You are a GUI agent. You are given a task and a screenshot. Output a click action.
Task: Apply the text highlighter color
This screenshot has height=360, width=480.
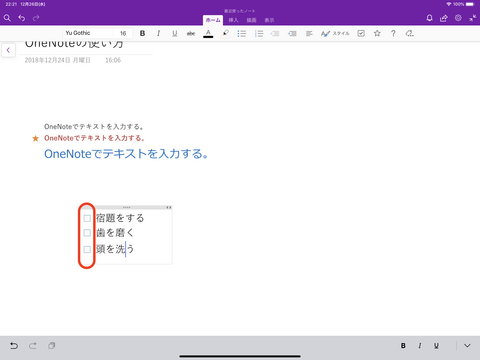coord(226,33)
